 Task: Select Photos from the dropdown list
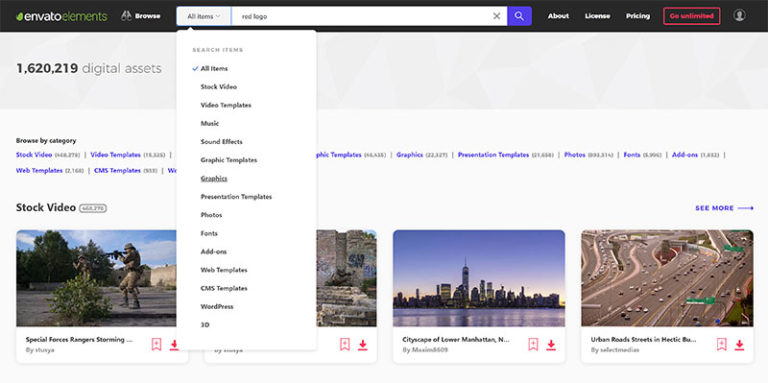[211, 215]
